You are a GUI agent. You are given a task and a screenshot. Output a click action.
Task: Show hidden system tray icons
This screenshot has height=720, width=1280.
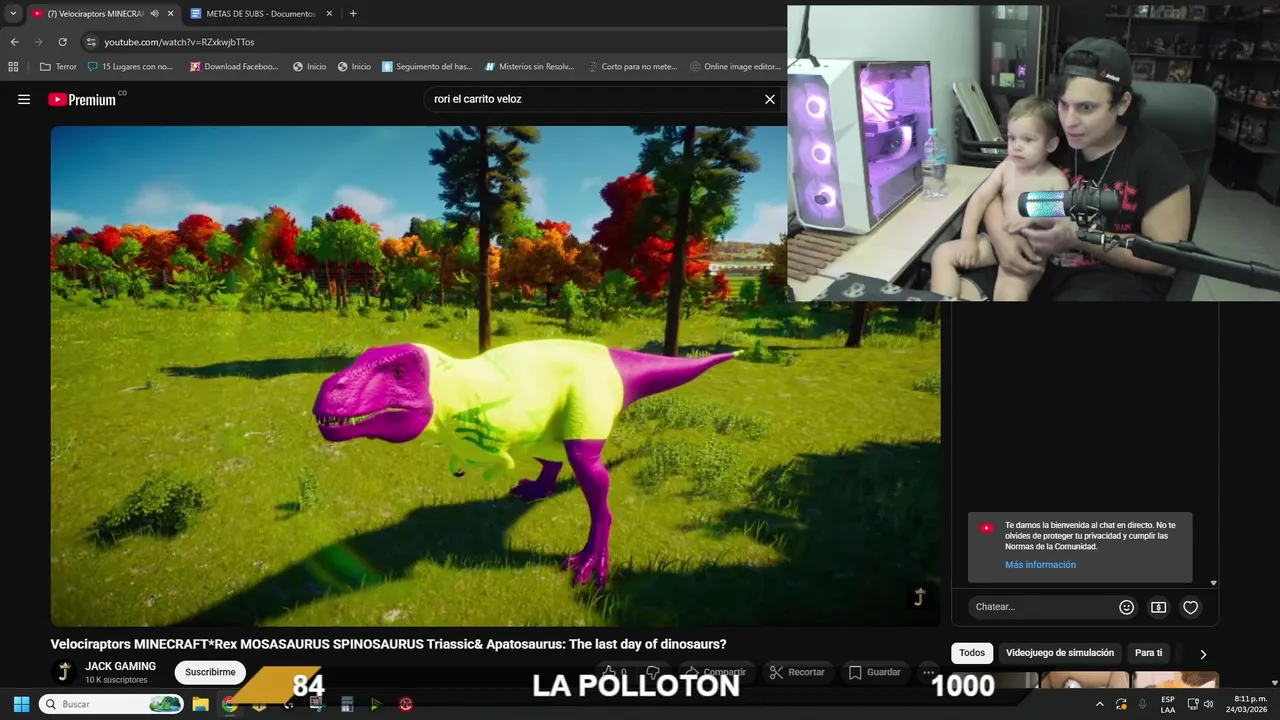[1100, 704]
